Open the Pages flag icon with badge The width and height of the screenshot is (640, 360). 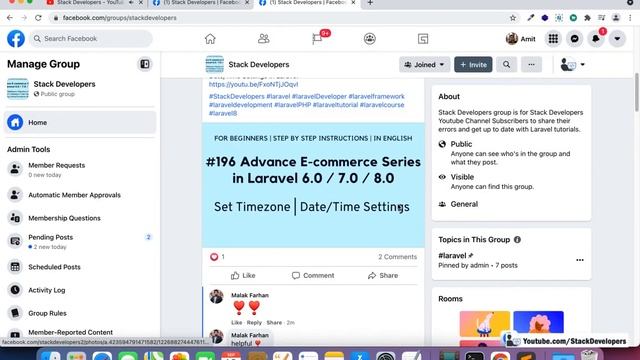coord(318,39)
